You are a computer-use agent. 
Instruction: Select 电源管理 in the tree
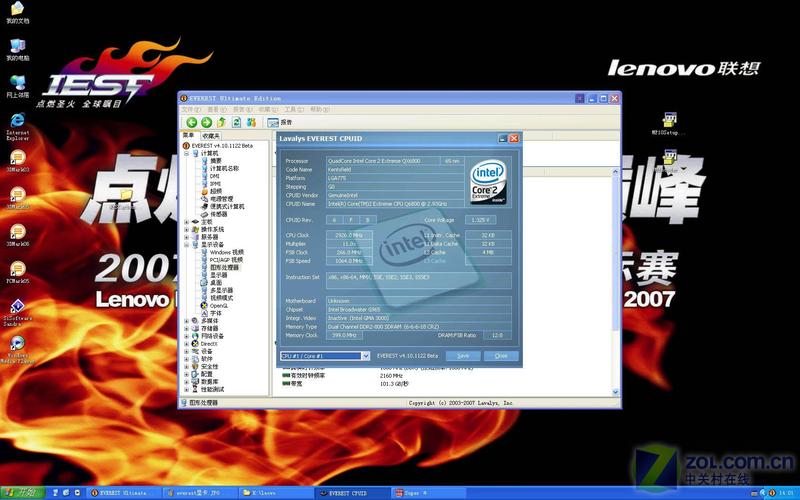click(x=221, y=199)
